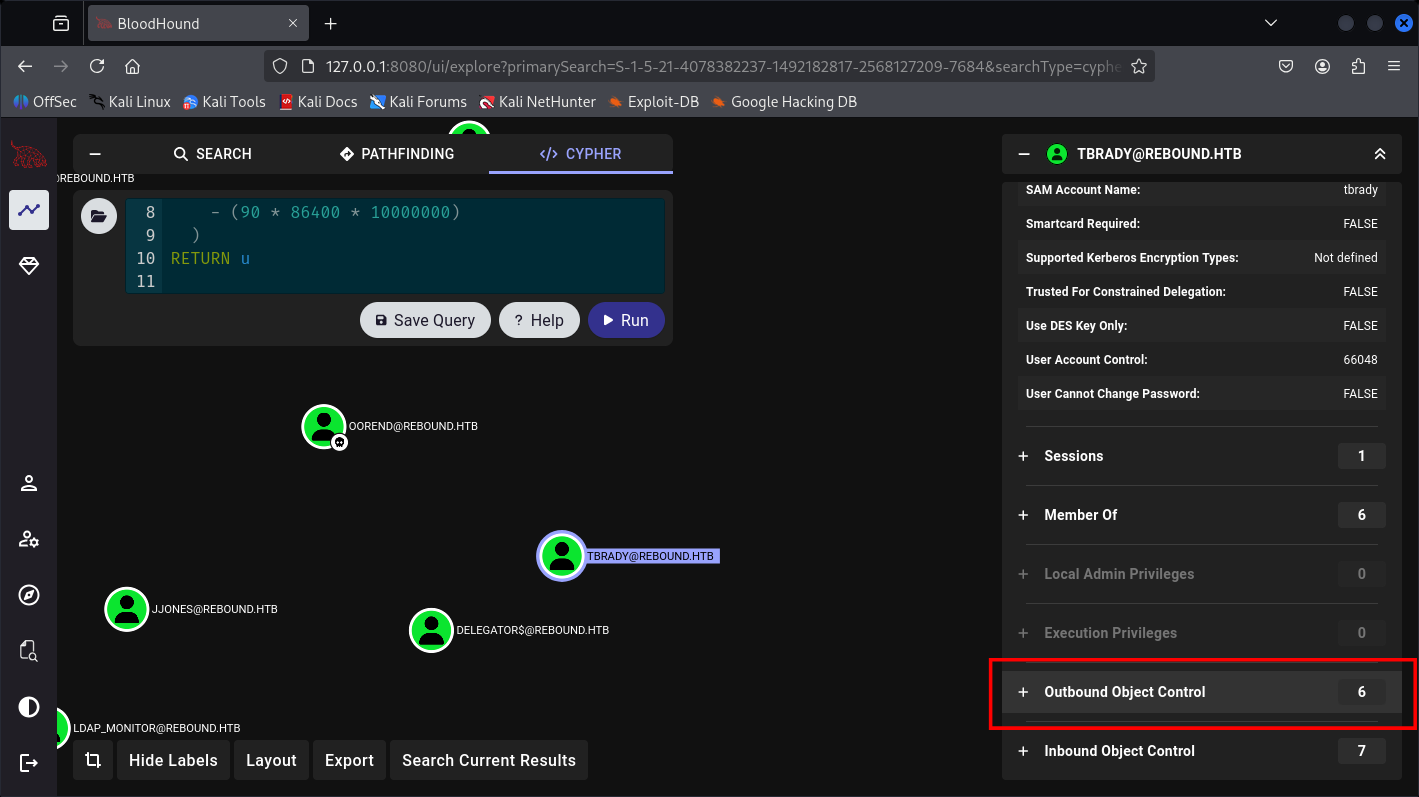This screenshot has width=1419, height=797.
Task: Toggle dark mode with half-circle icon
Action: tap(29, 707)
